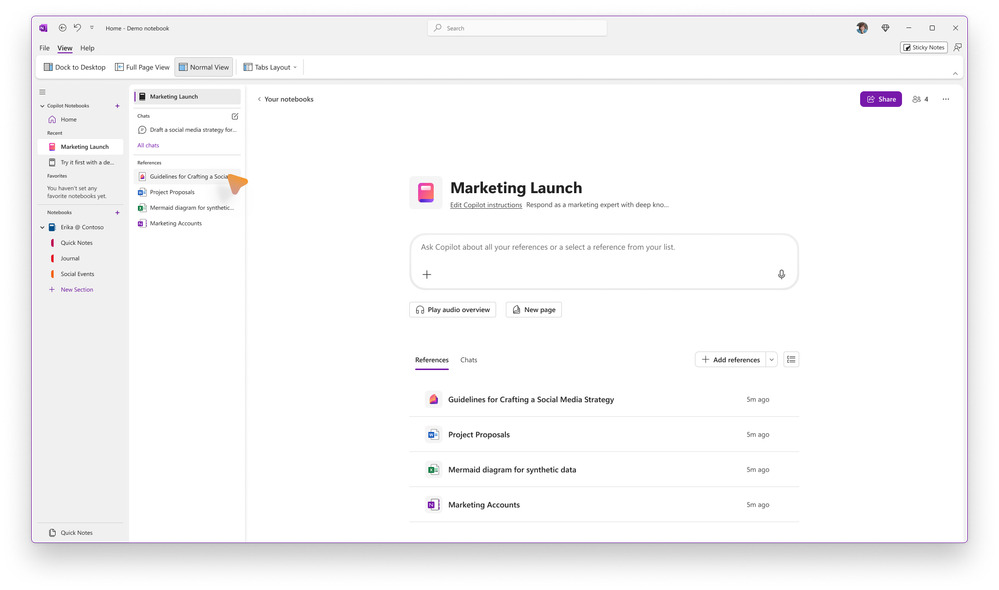Image resolution: width=999 pixels, height=590 pixels.
Task: Open Marketing Accounts in the main list
Action: click(x=604, y=505)
